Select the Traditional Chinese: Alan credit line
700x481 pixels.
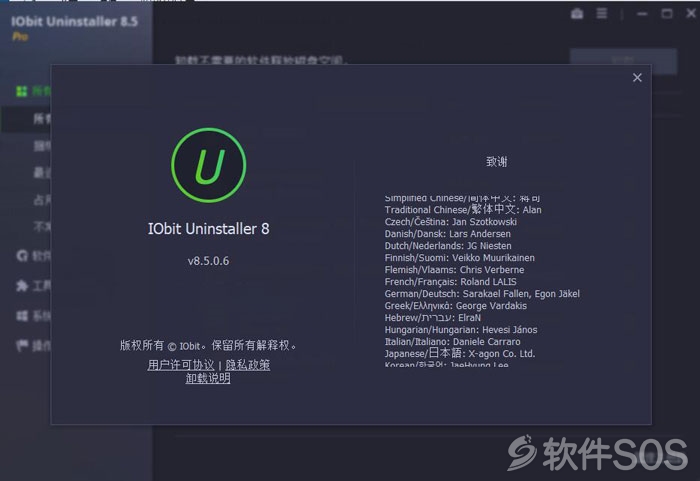463,209
